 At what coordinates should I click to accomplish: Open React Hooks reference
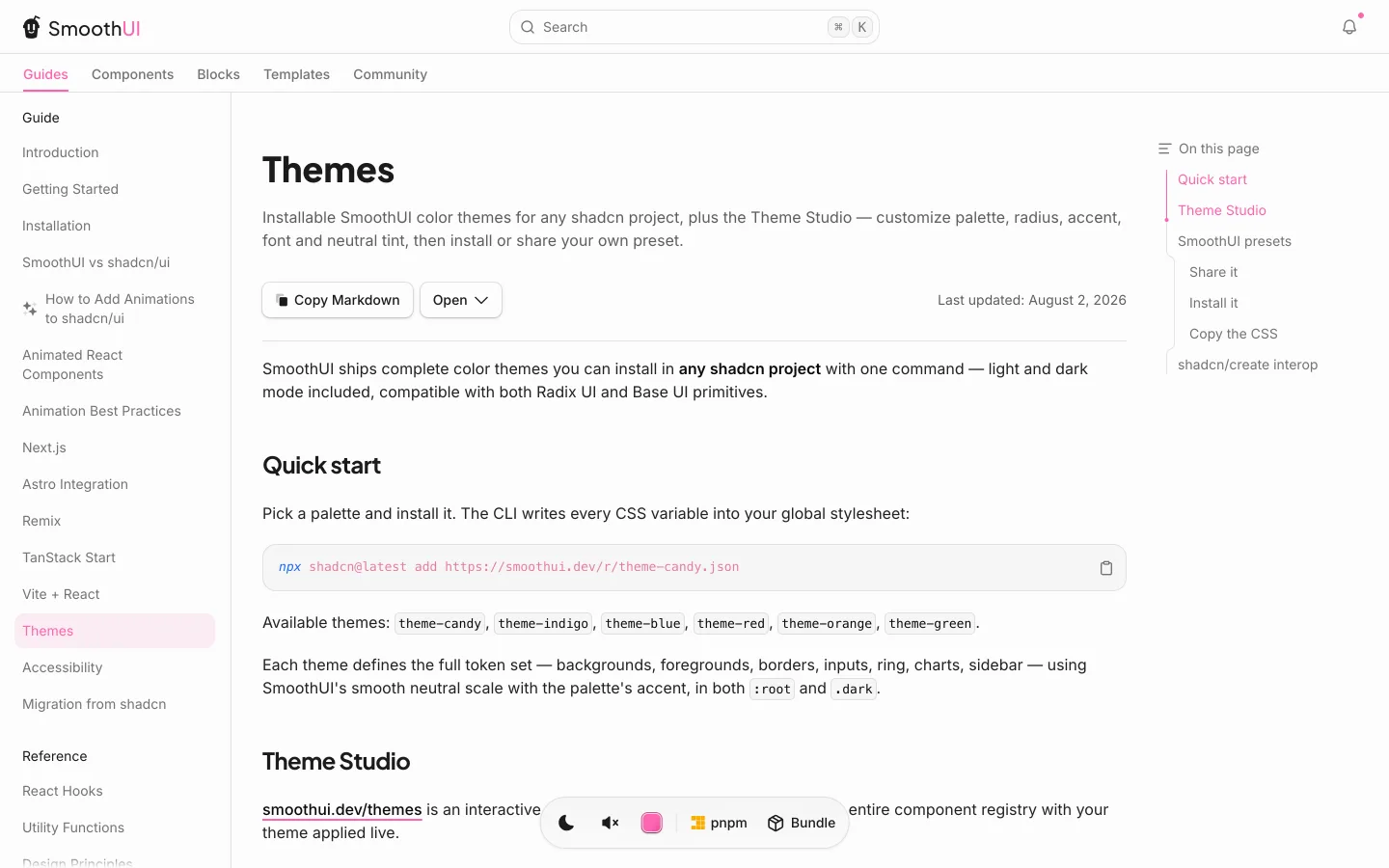115,791
